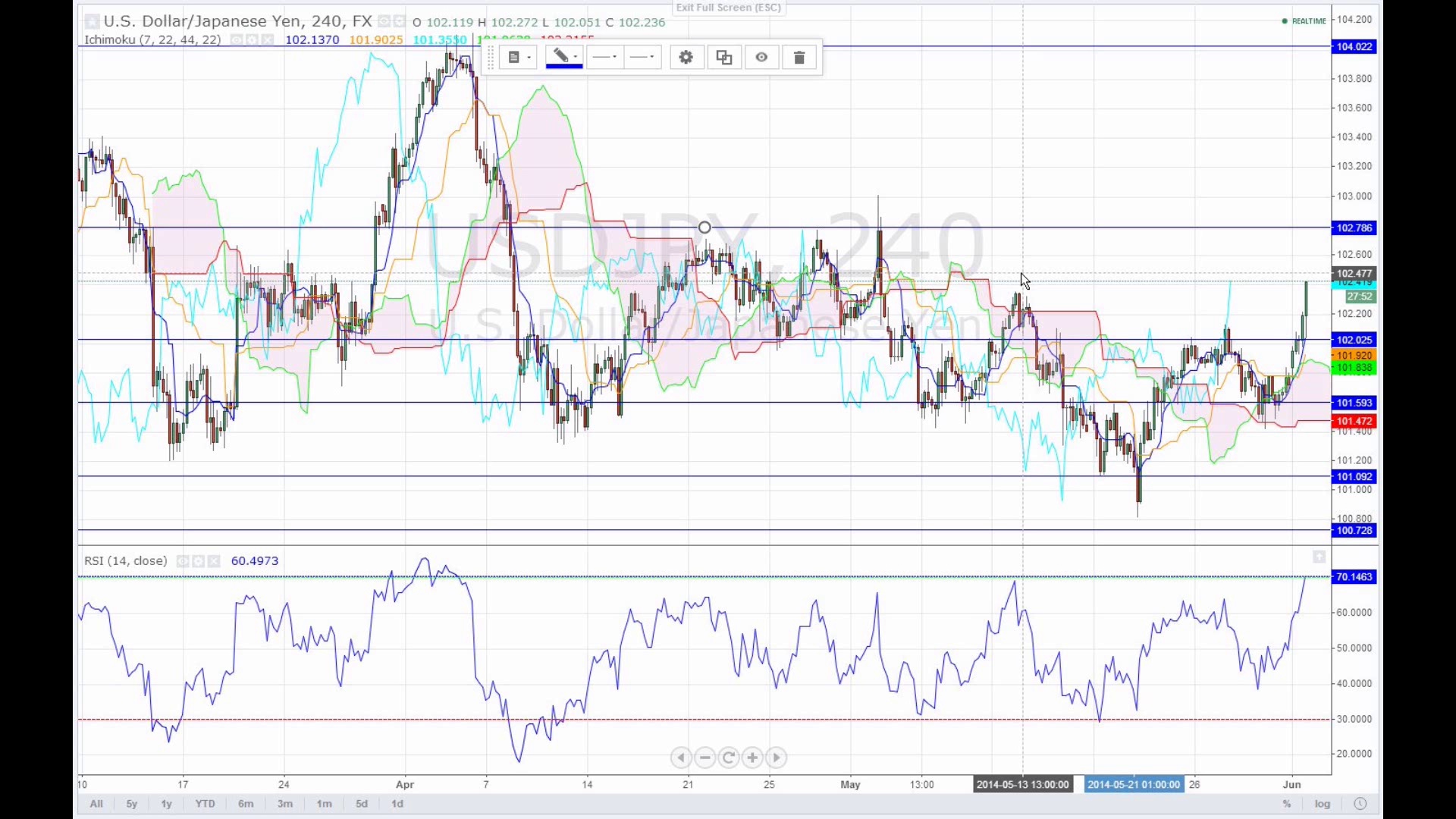
Task: Select the YTD time range
Action: point(205,804)
